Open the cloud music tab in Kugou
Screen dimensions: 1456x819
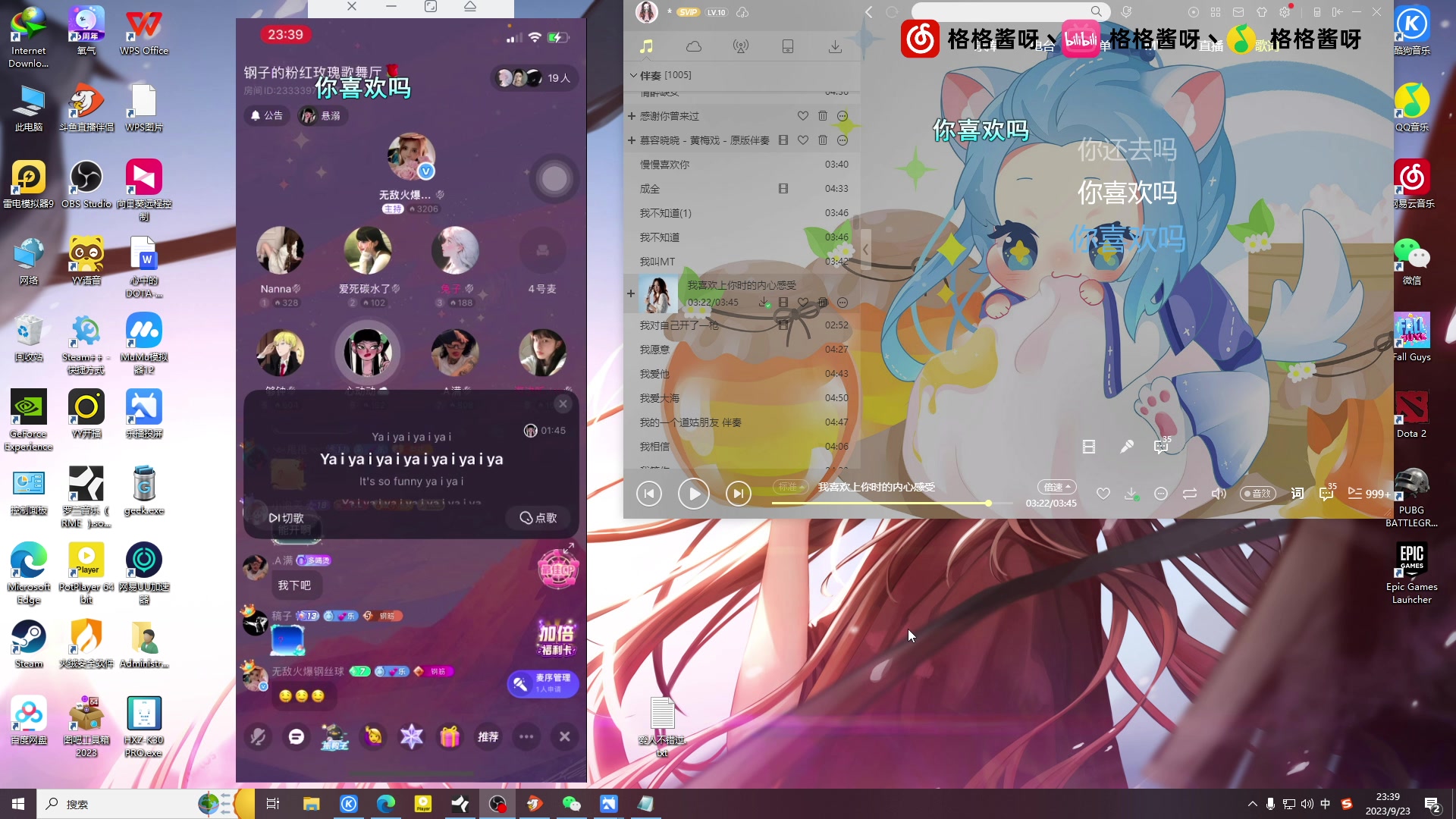[x=693, y=47]
